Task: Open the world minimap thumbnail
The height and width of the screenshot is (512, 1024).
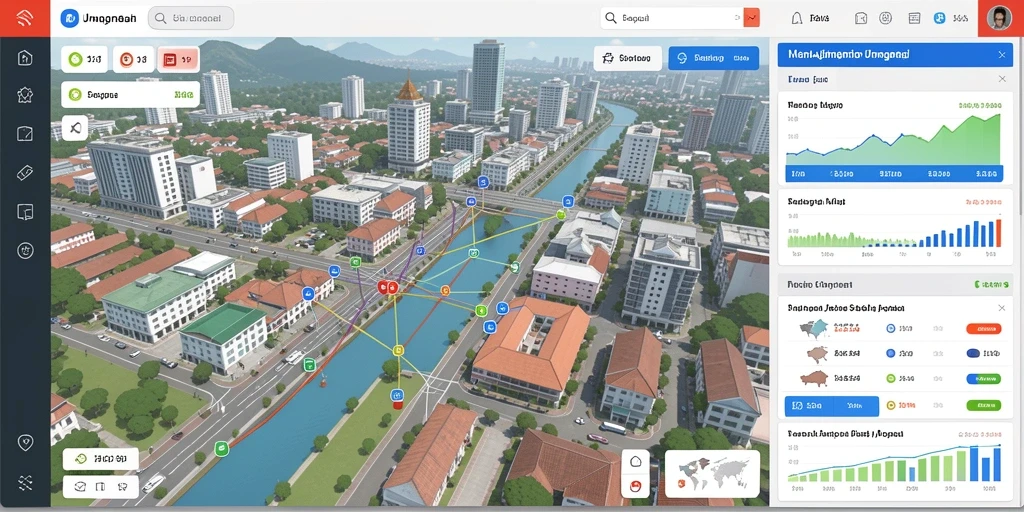Action: pyautogui.click(x=712, y=473)
